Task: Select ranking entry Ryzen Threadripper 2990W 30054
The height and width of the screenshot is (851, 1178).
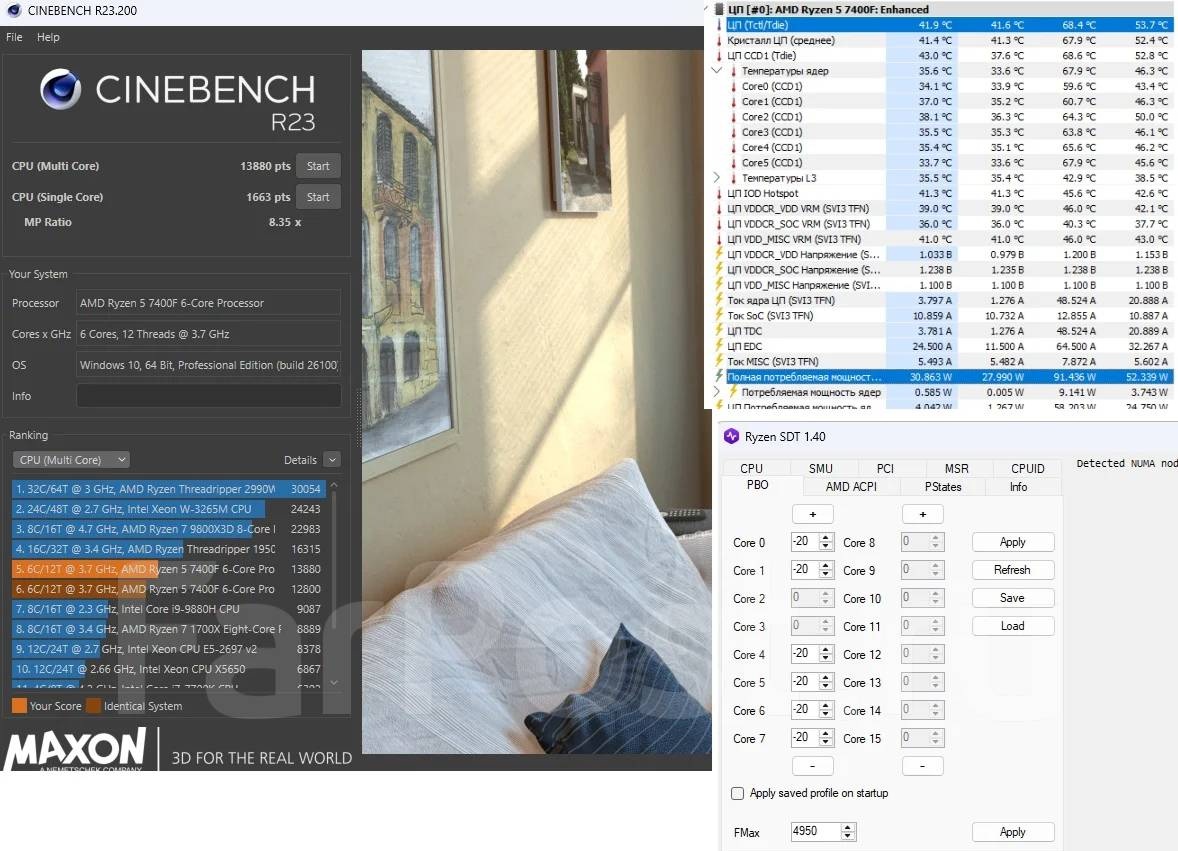Action: pyautogui.click(x=169, y=489)
